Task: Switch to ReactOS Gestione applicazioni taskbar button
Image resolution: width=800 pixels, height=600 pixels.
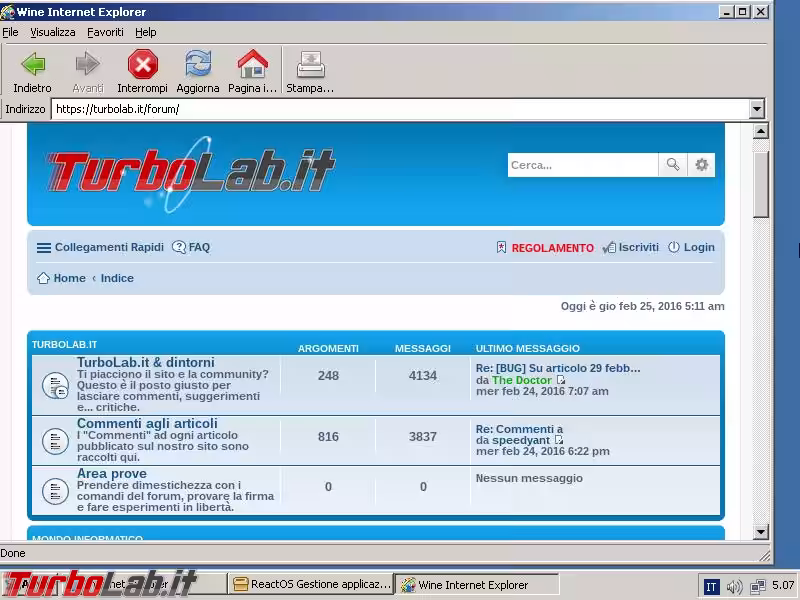Action: (310, 585)
